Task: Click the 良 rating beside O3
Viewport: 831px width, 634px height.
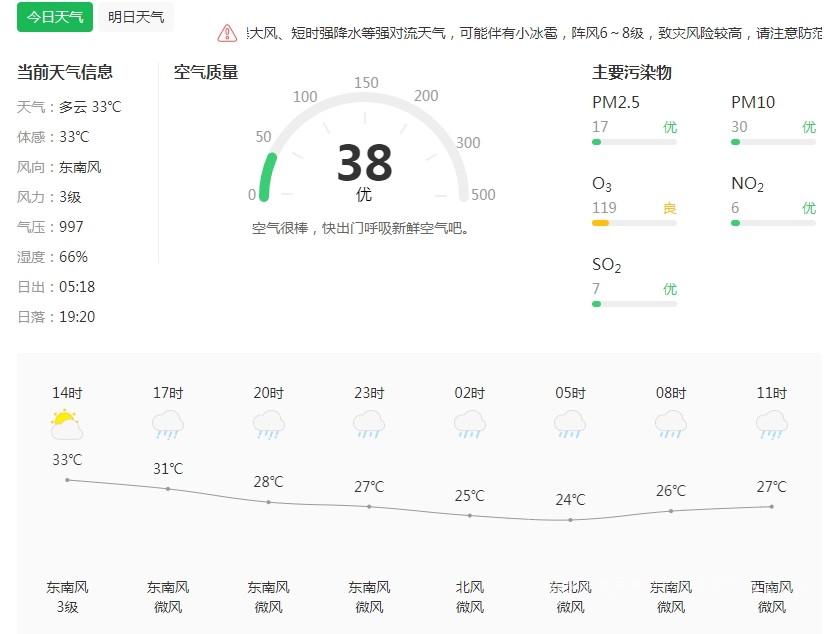Action: coord(670,208)
